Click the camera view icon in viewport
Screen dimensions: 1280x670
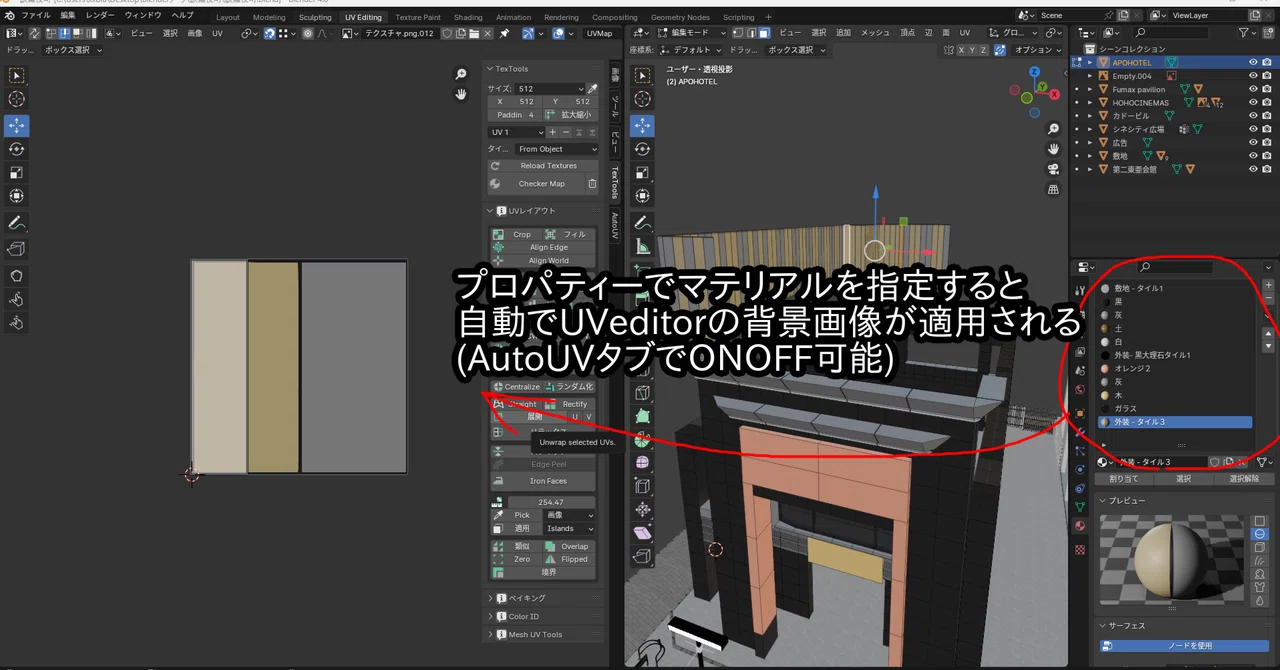click(x=1054, y=169)
